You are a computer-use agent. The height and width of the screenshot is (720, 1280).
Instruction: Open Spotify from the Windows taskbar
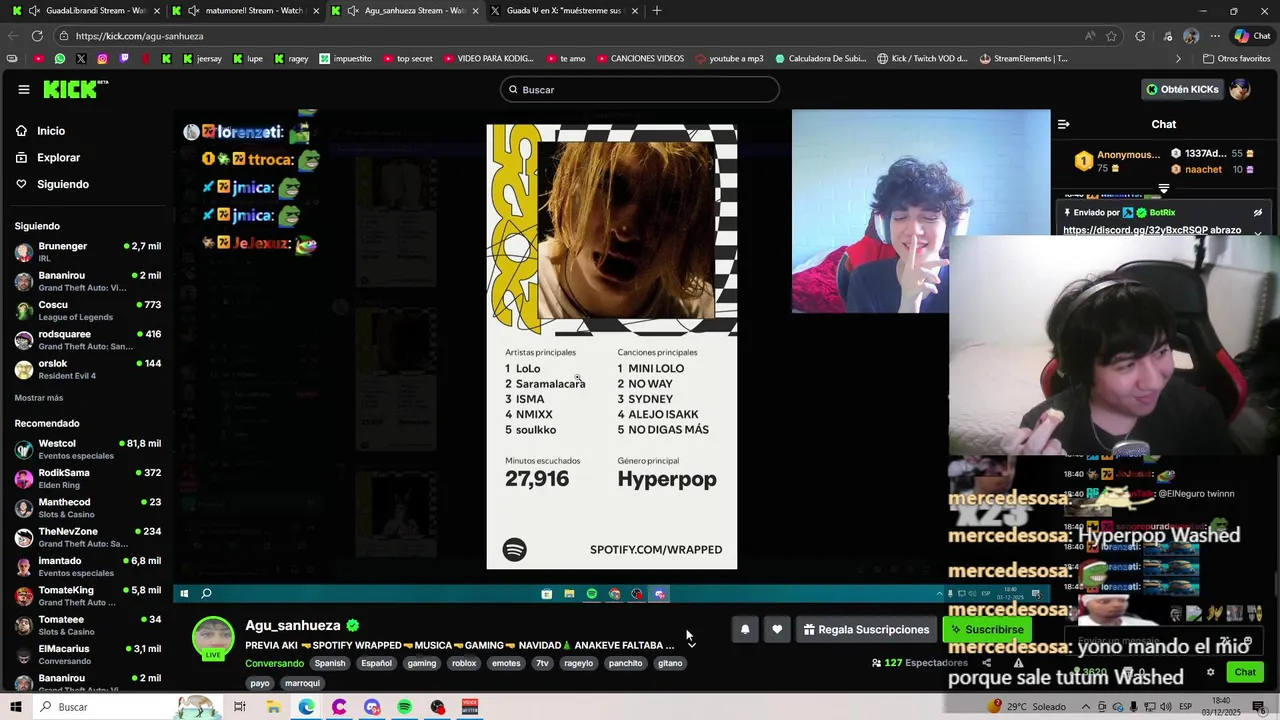pos(404,707)
